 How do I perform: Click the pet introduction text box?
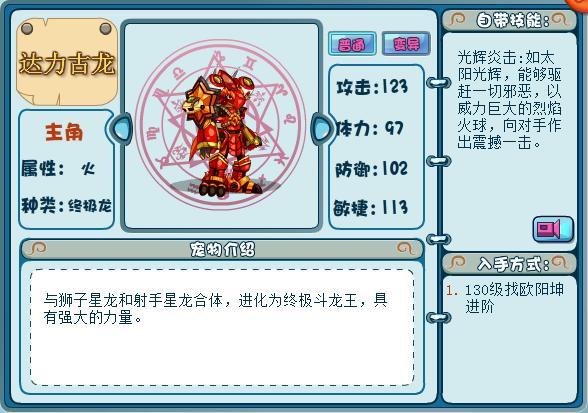(x=222, y=327)
